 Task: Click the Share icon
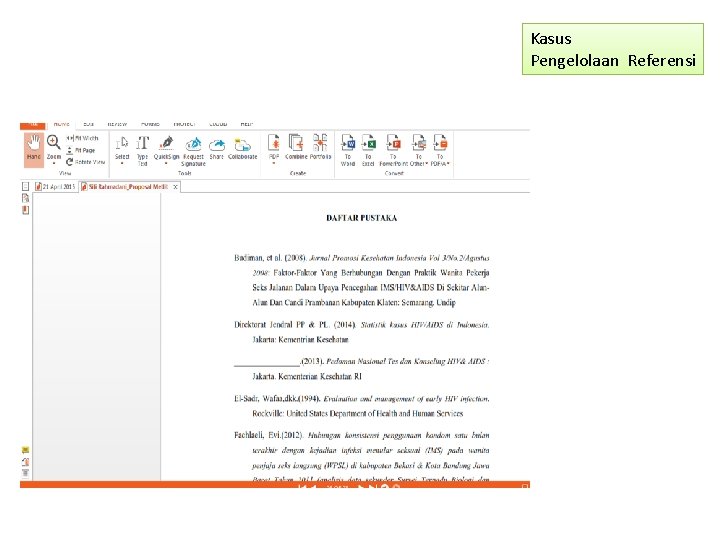[x=217, y=148]
